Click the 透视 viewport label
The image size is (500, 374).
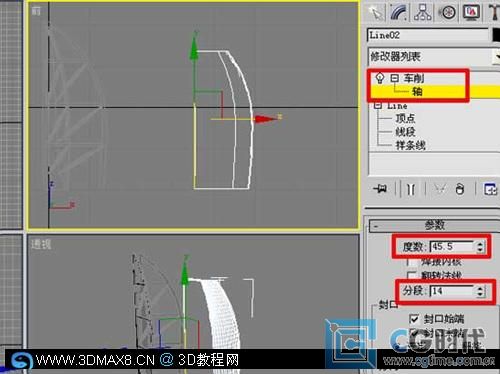point(41,244)
